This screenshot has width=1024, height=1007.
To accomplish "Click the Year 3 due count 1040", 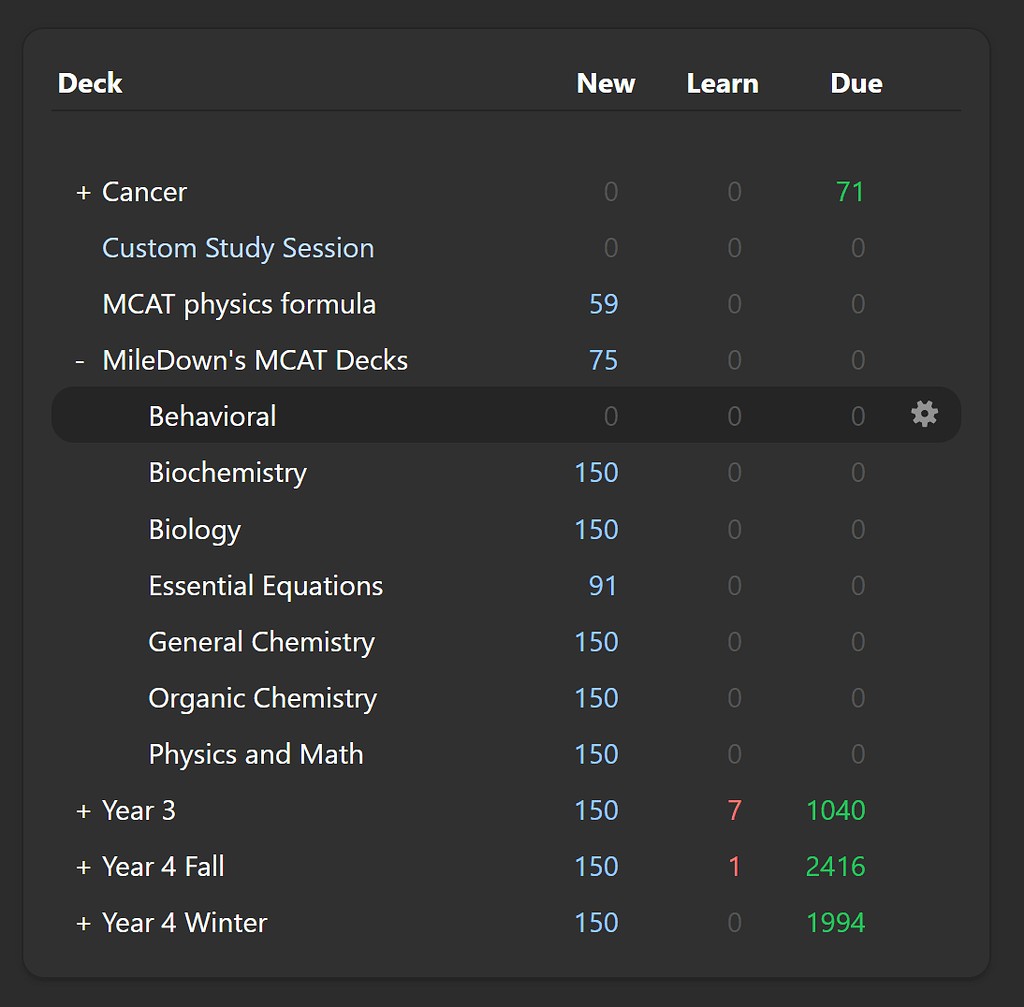I will point(835,811).
